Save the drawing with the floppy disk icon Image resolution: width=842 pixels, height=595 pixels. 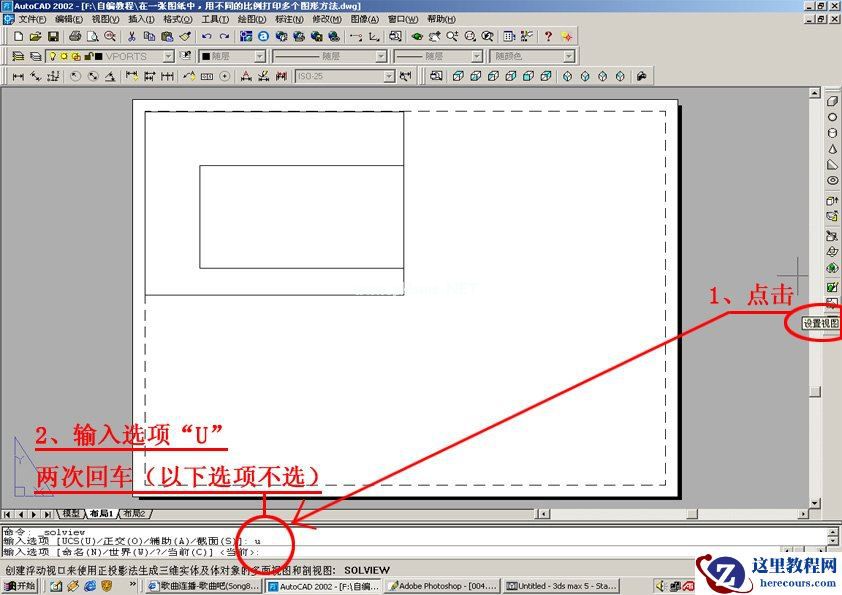(x=53, y=37)
